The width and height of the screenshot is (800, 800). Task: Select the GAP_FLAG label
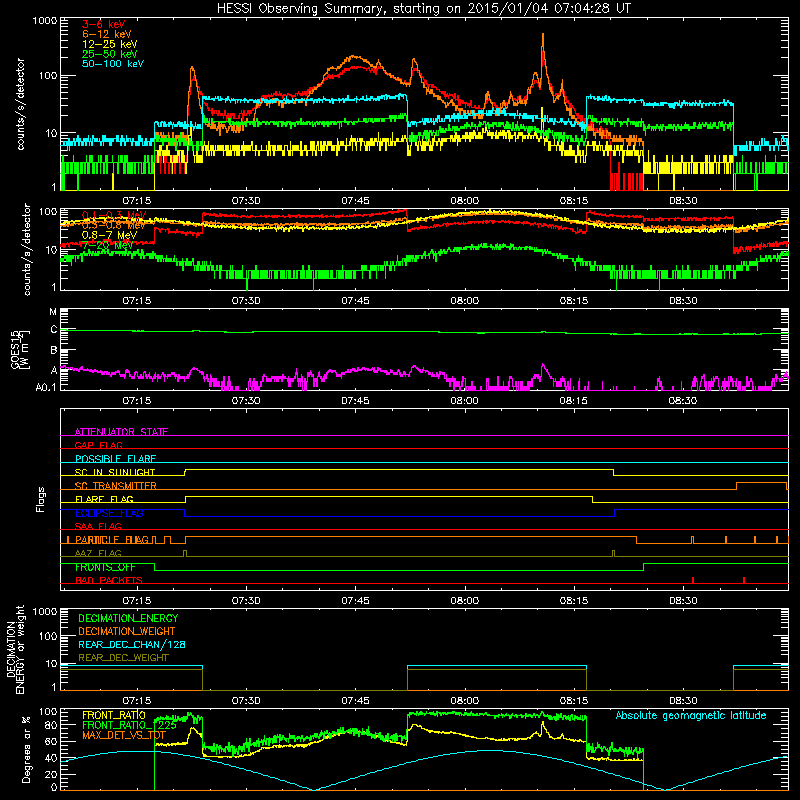tap(98, 445)
